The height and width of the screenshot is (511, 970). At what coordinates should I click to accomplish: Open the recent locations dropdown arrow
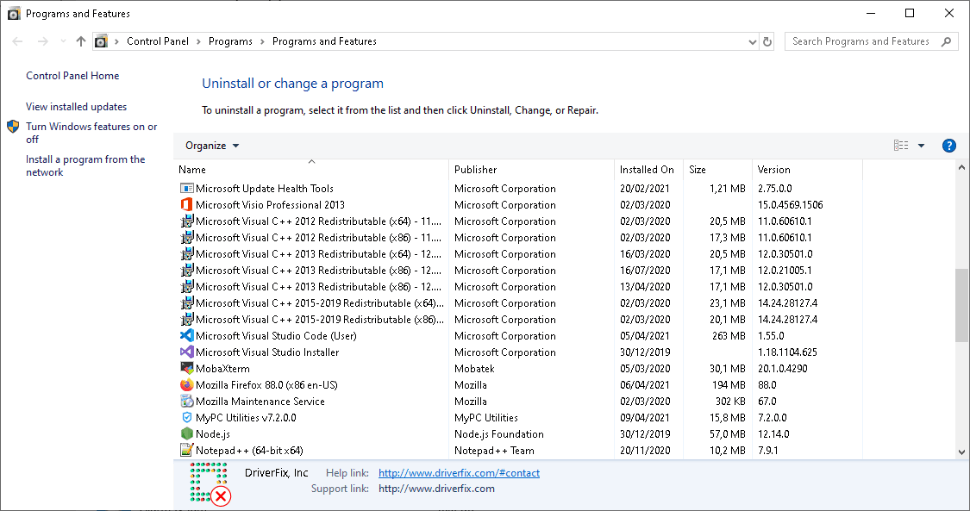pos(62,41)
